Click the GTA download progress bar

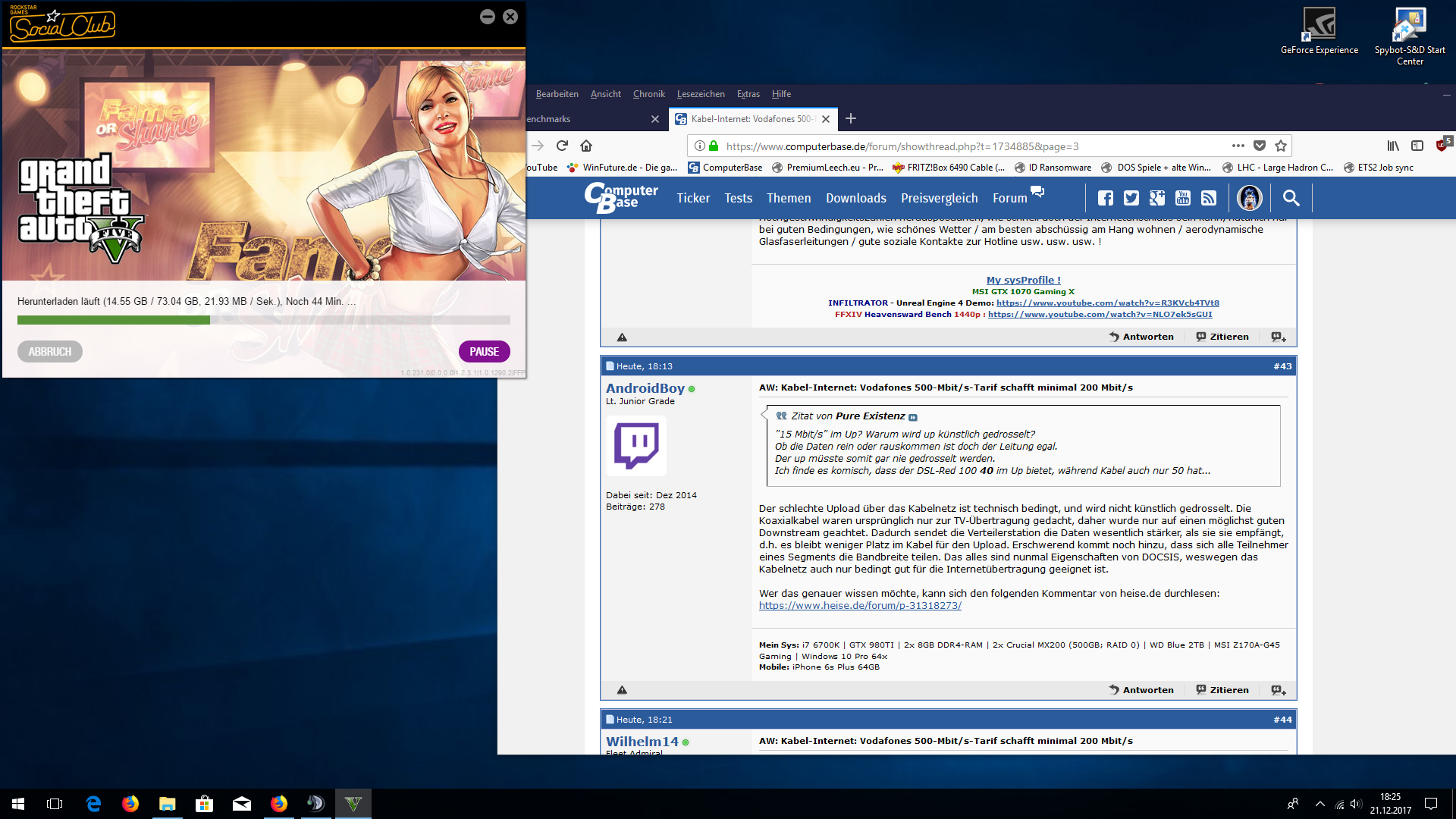point(263,320)
